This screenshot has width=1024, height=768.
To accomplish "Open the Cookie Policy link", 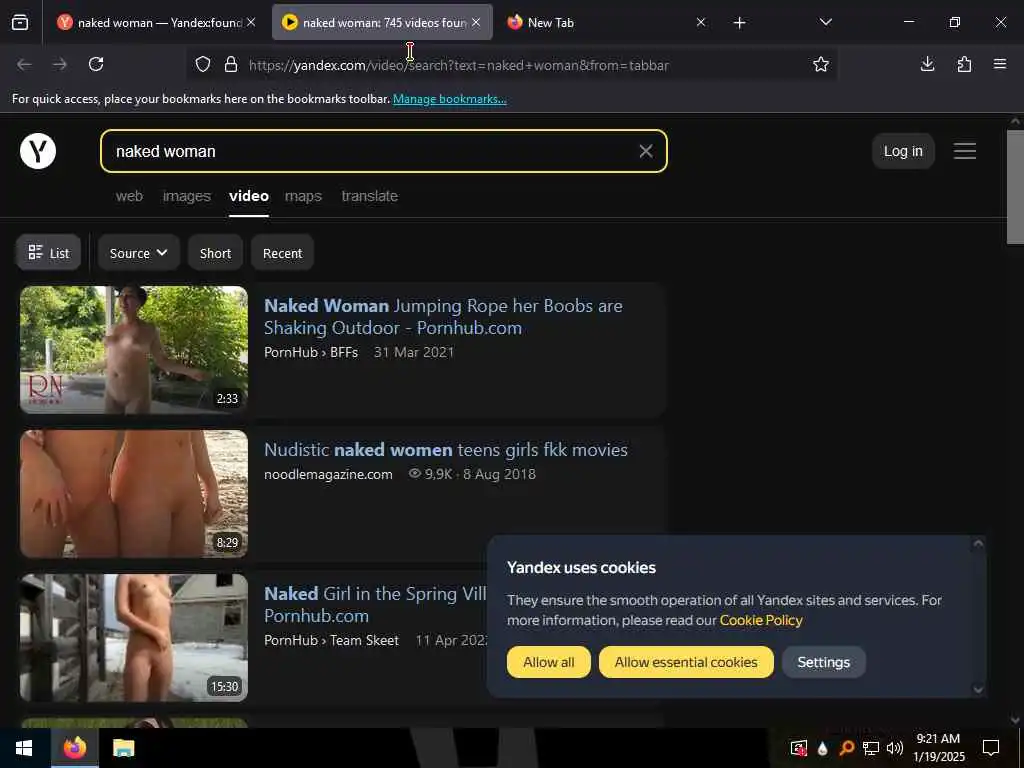I will pyautogui.click(x=761, y=620).
